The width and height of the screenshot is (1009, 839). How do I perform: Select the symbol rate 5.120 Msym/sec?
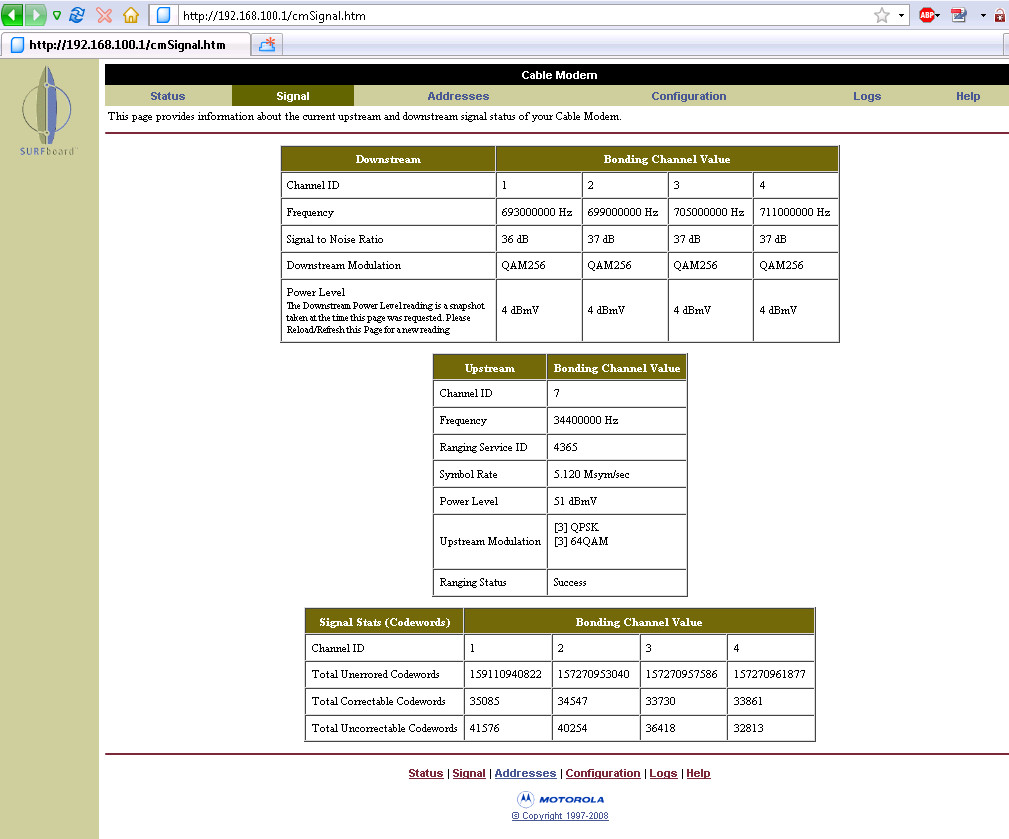click(x=591, y=474)
